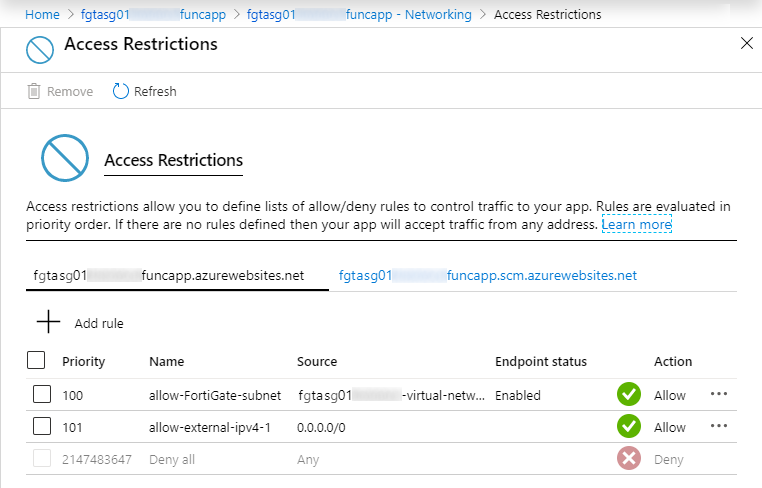The height and width of the screenshot is (488, 762).
Task: Click the Remove trash icon
Action: coord(34,91)
